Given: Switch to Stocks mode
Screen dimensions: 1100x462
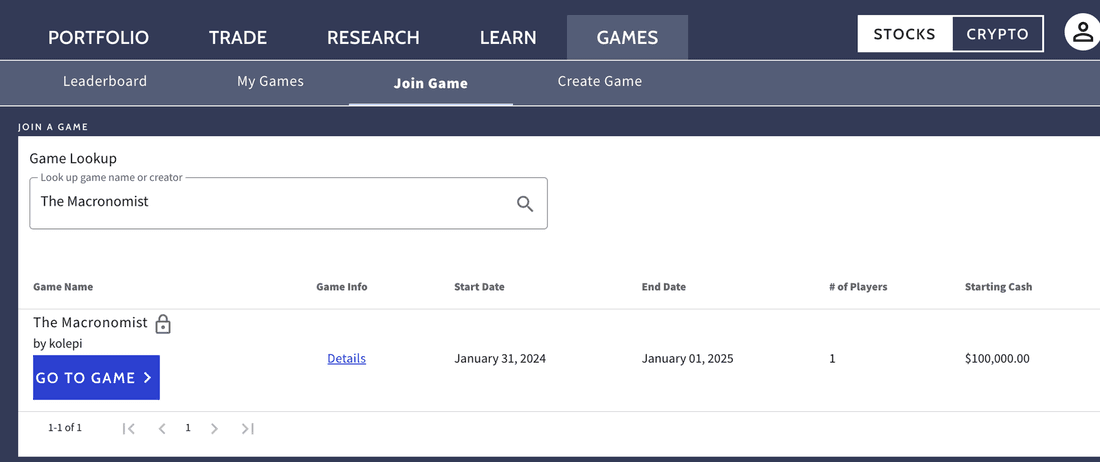Looking at the screenshot, I should [x=905, y=34].
